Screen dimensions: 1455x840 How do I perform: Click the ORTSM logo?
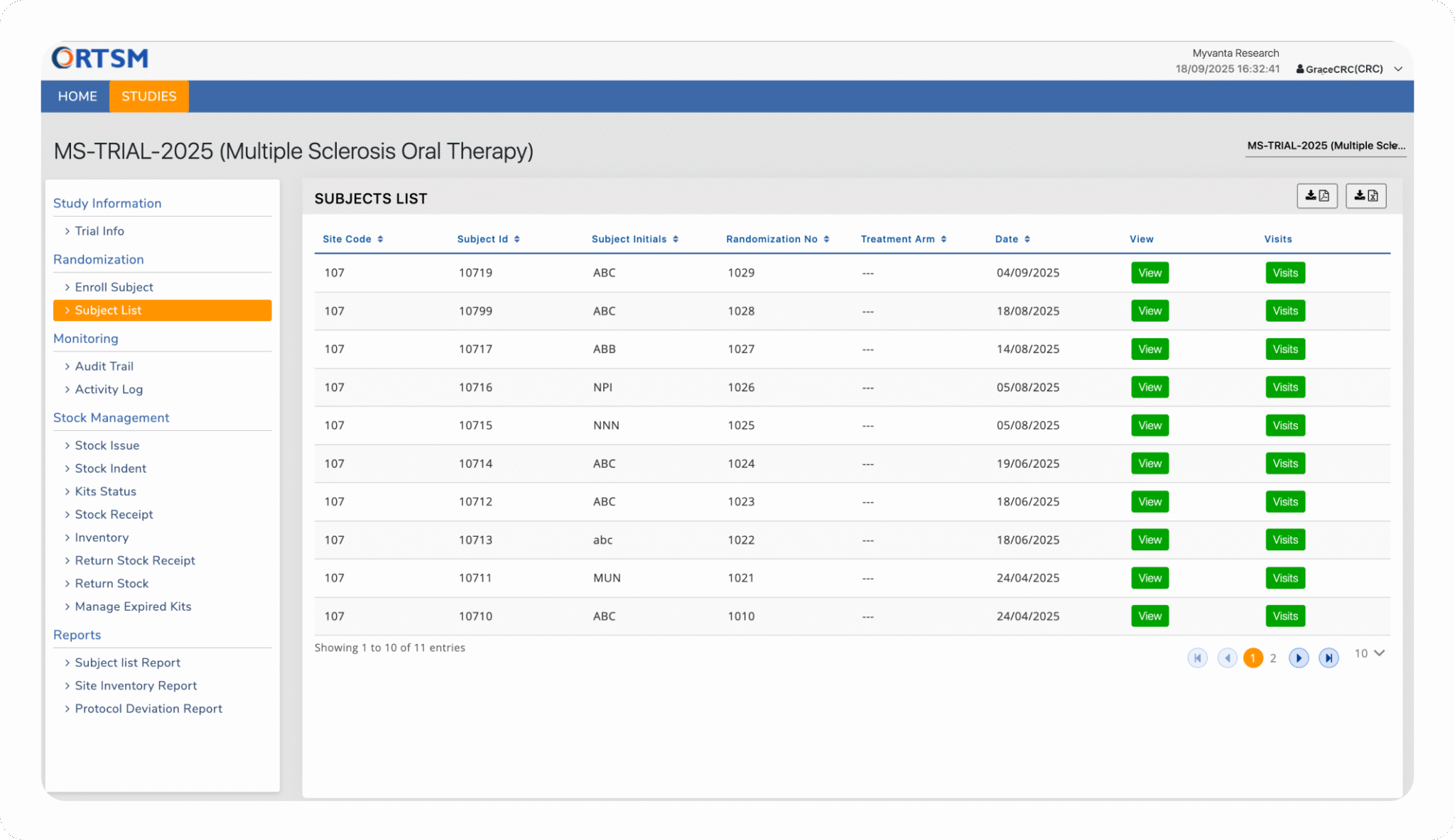click(99, 58)
